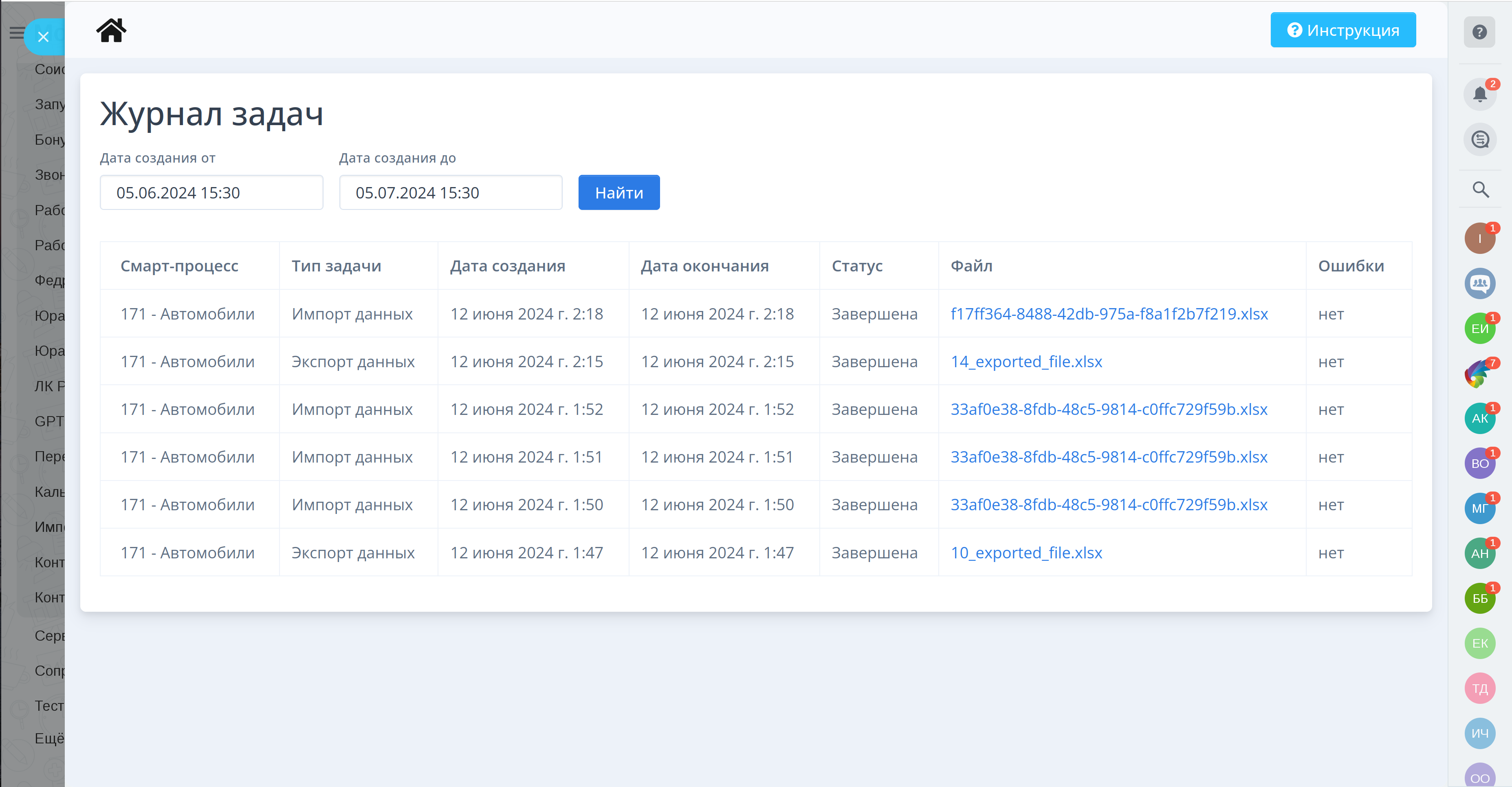Open the hamburger menu icon

(x=16, y=33)
